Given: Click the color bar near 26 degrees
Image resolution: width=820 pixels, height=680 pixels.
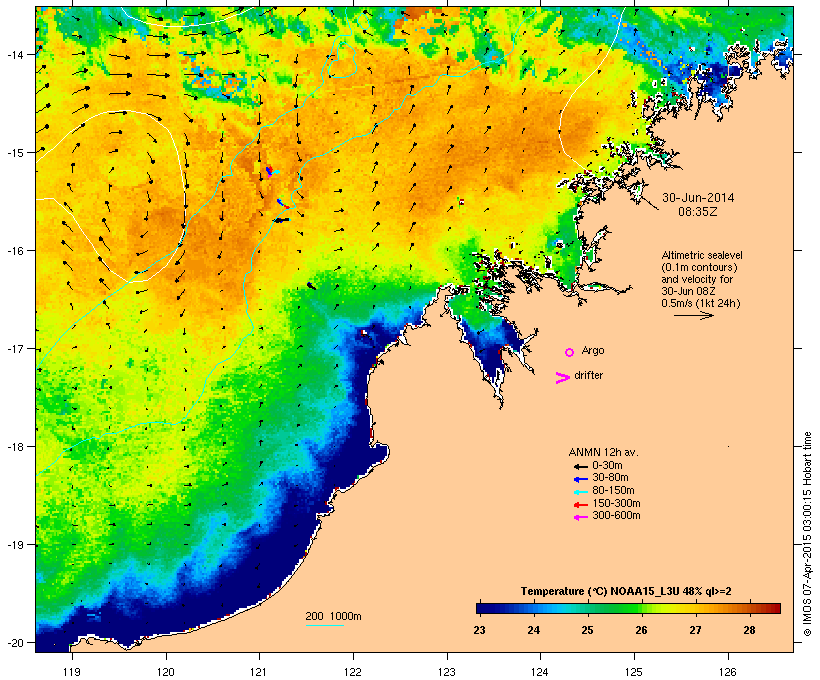Looking at the screenshot, I should [x=641, y=608].
